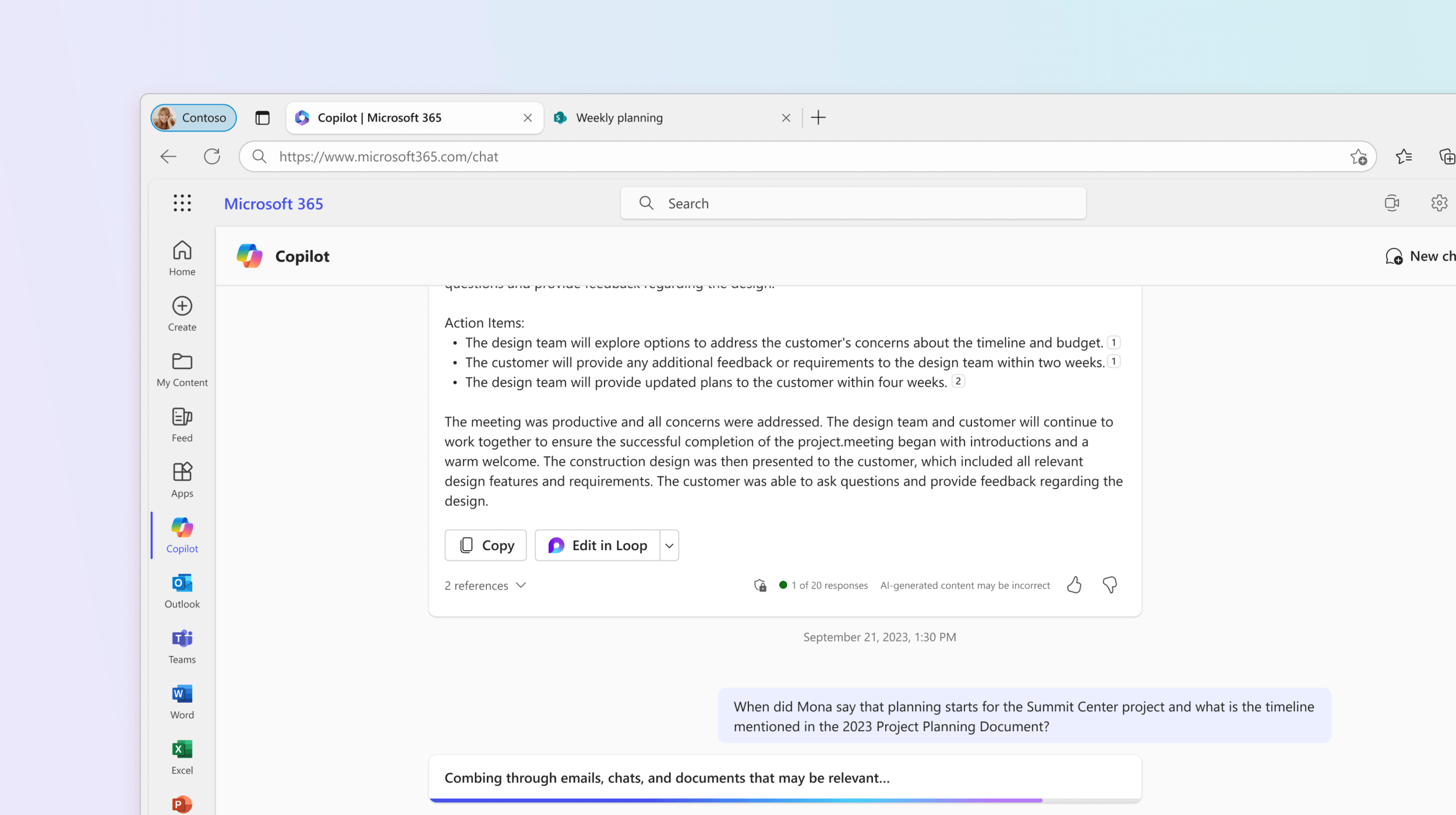Give the response a thumbs up
Image resolution: width=1456 pixels, height=815 pixels.
(x=1074, y=585)
